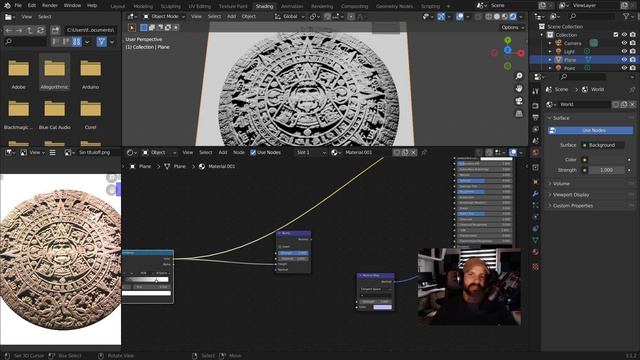The image size is (640, 360).
Task: Go back in the file browser
Action: [x=9, y=30]
